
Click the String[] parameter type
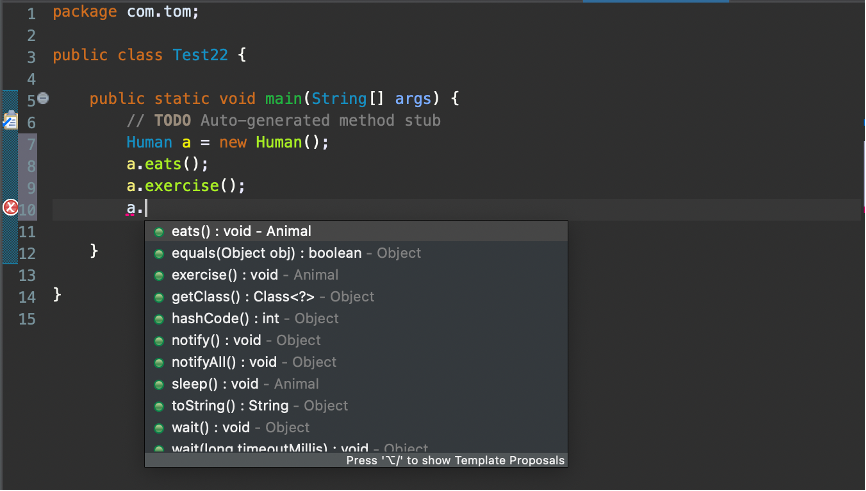pos(347,99)
